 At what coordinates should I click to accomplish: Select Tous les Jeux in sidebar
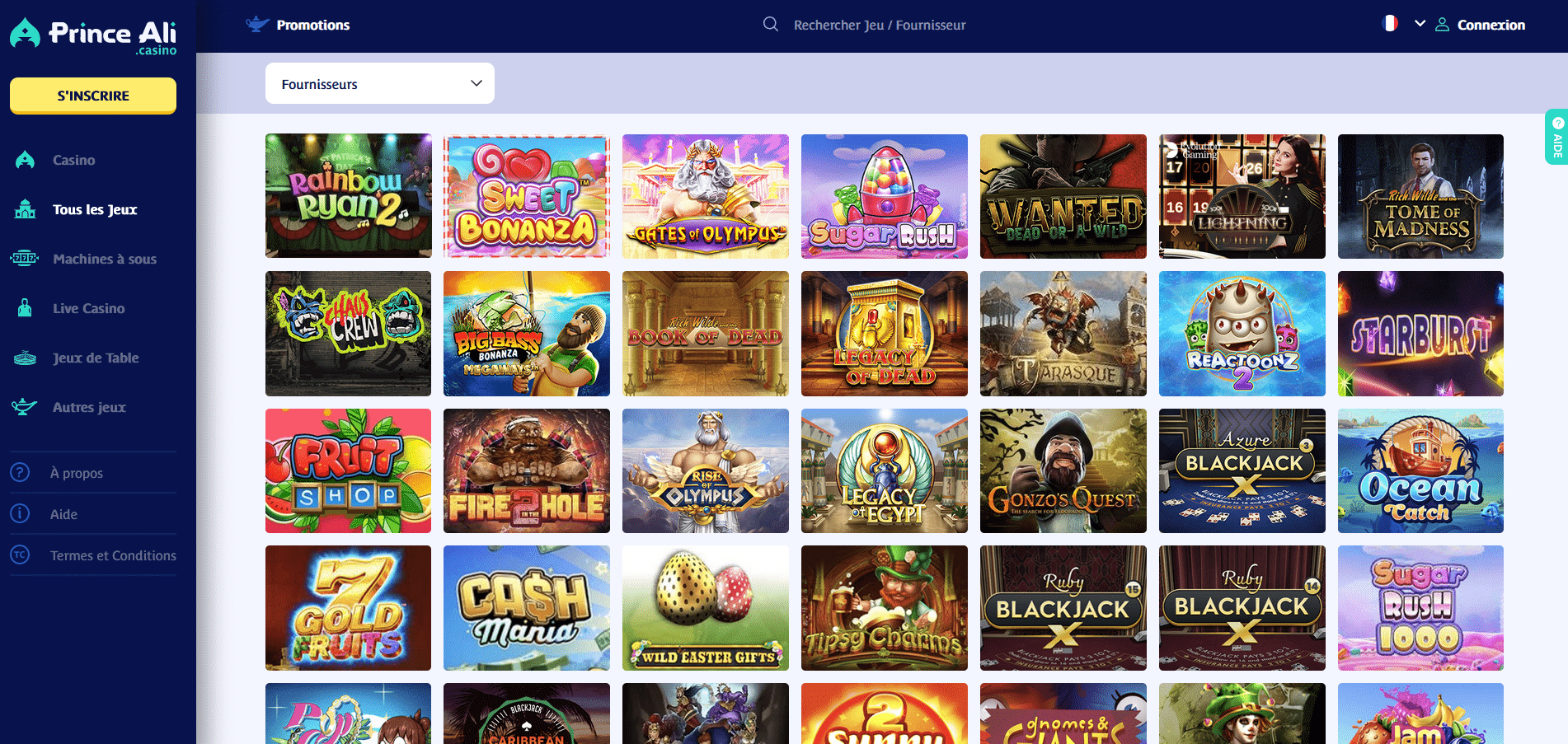click(93, 209)
